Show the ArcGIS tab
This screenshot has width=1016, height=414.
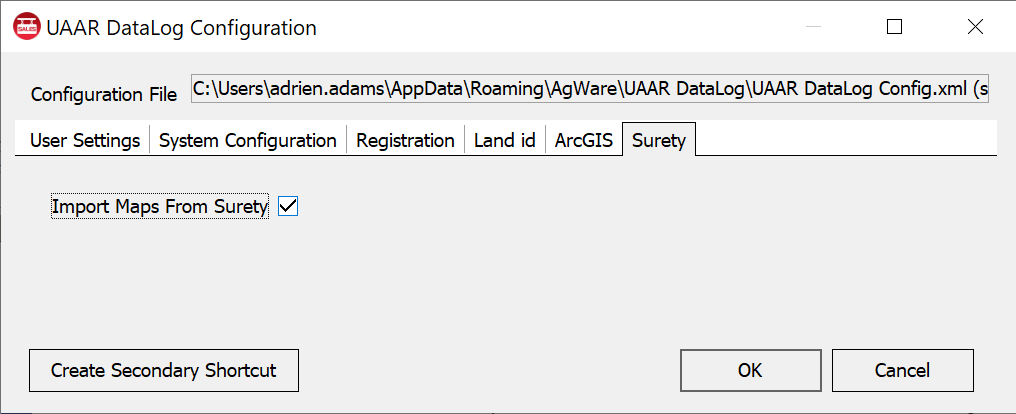coord(584,140)
